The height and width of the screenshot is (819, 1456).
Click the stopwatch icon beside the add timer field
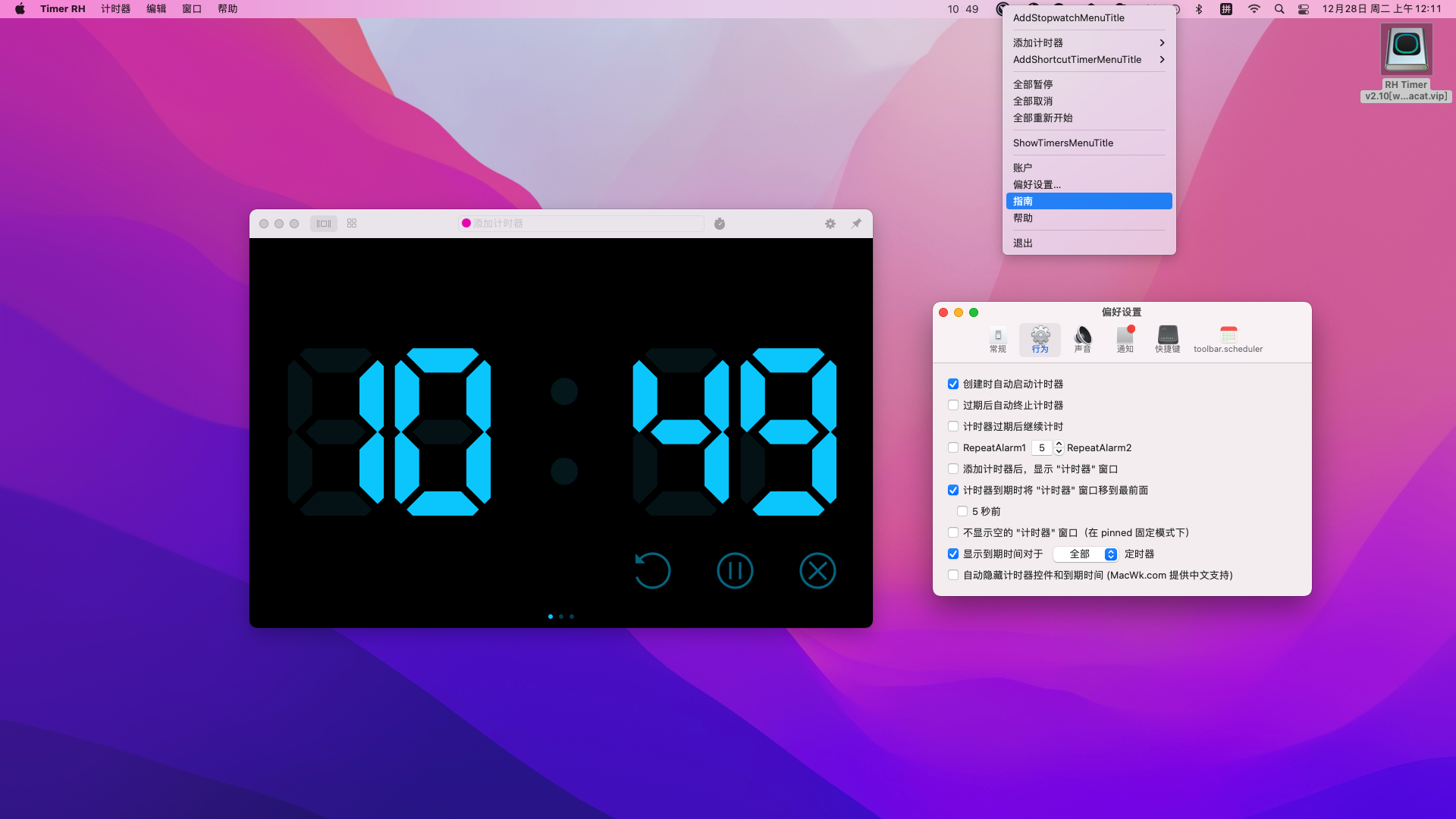(x=720, y=224)
